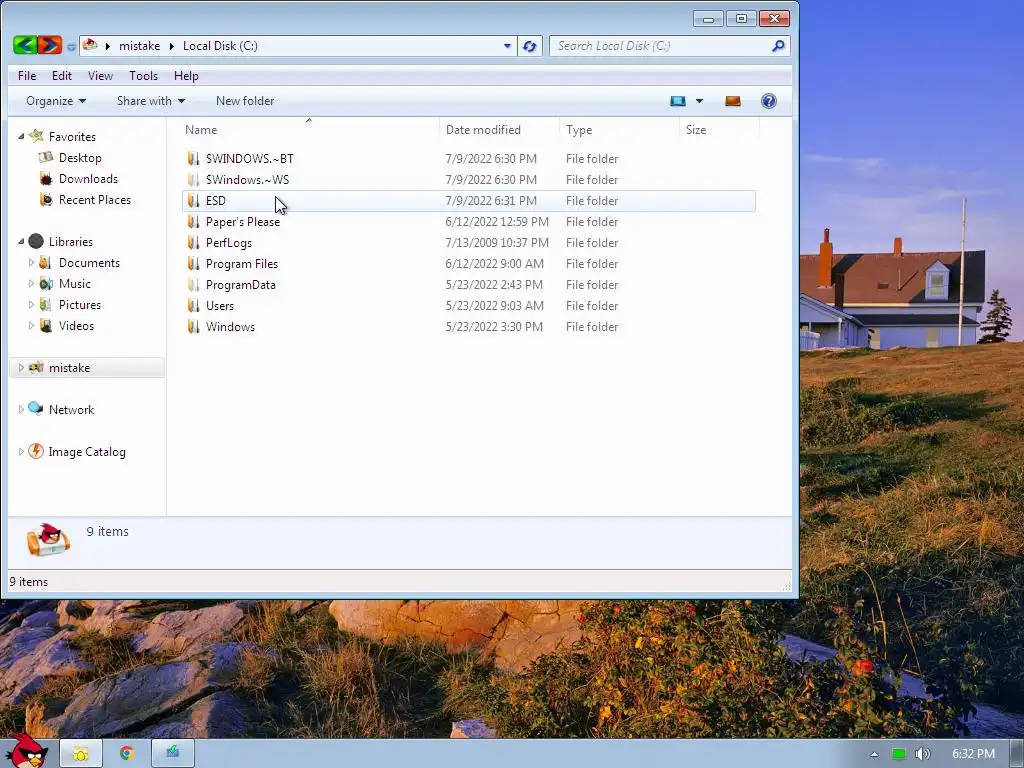Image resolution: width=1024 pixels, height=768 pixels.
Task: Expand the Network node
Action: (21, 409)
